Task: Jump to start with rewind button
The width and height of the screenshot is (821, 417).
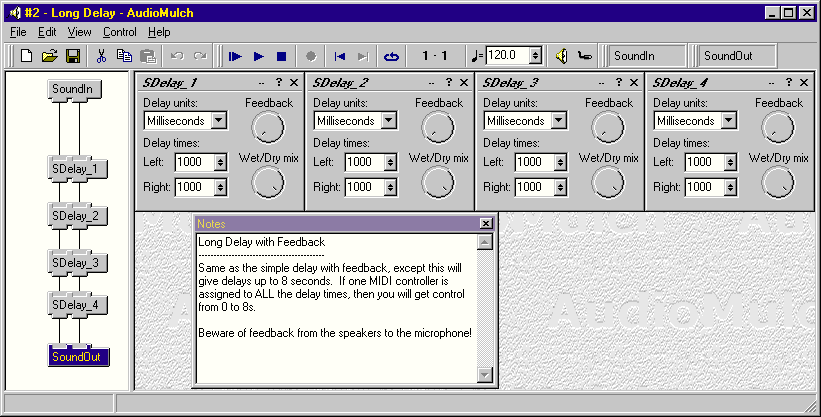Action: pyautogui.click(x=340, y=56)
